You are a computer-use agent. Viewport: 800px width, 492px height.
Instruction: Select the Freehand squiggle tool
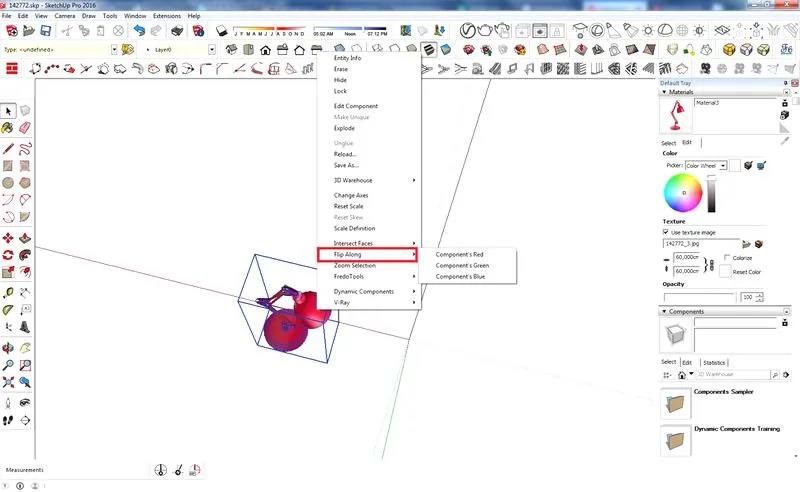24,149
